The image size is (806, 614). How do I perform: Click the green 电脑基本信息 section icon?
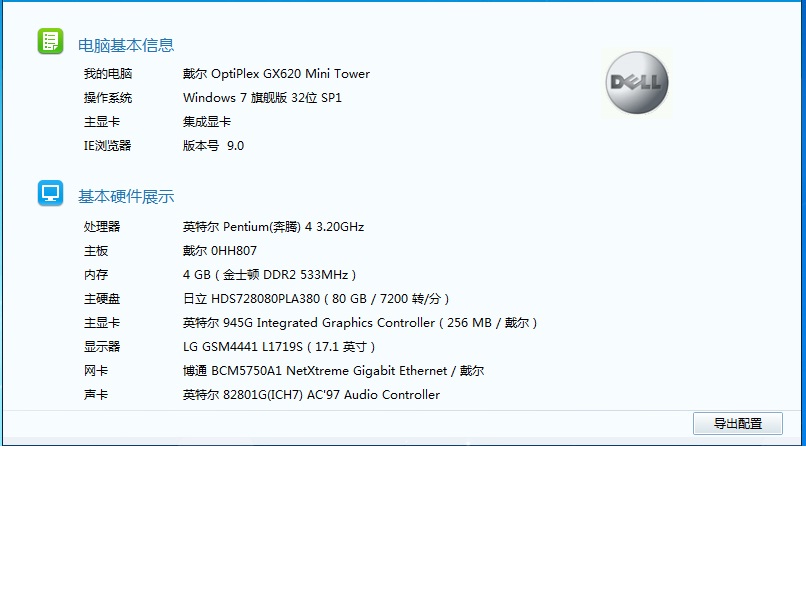50,41
